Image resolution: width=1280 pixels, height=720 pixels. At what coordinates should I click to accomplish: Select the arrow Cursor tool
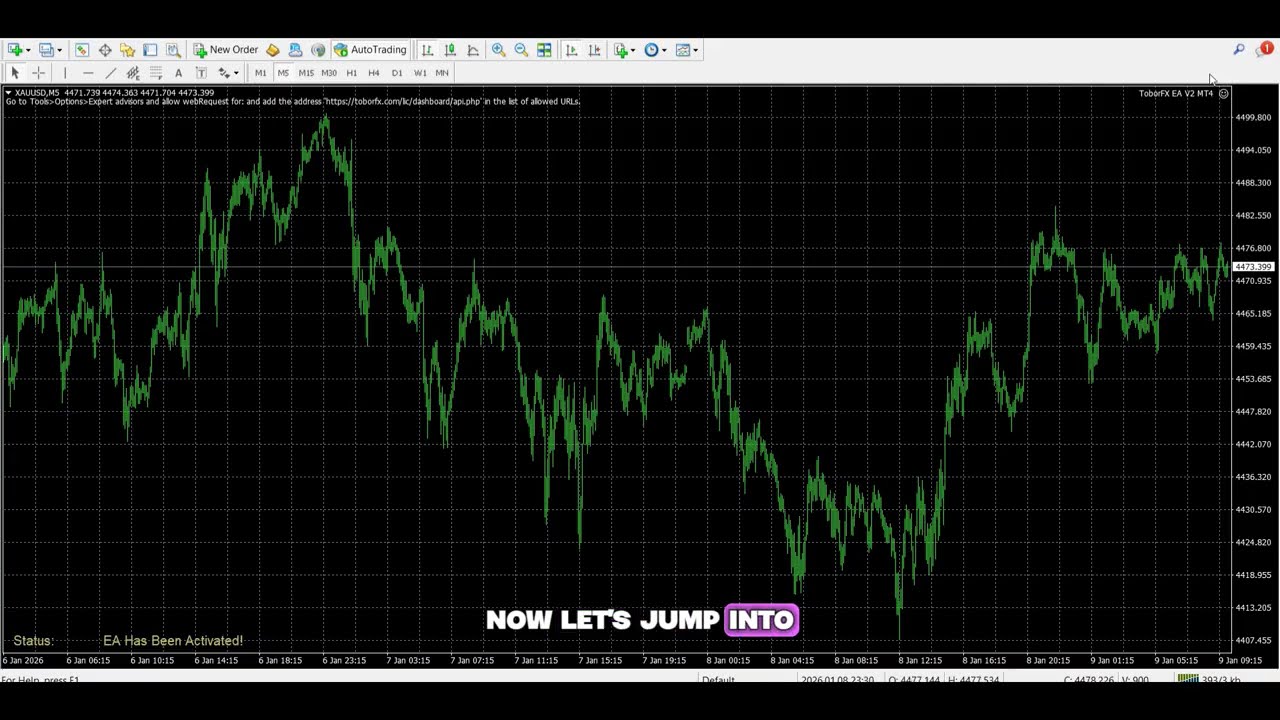[15, 72]
